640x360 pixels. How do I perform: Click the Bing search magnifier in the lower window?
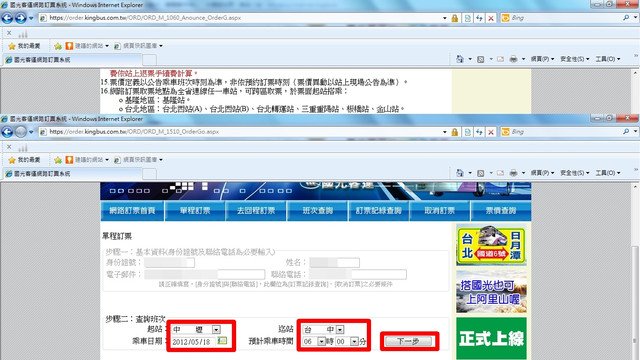point(626,132)
